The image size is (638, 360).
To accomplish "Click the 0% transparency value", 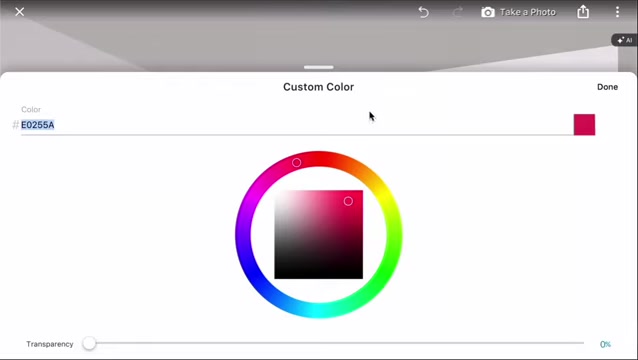I will click(x=605, y=344).
